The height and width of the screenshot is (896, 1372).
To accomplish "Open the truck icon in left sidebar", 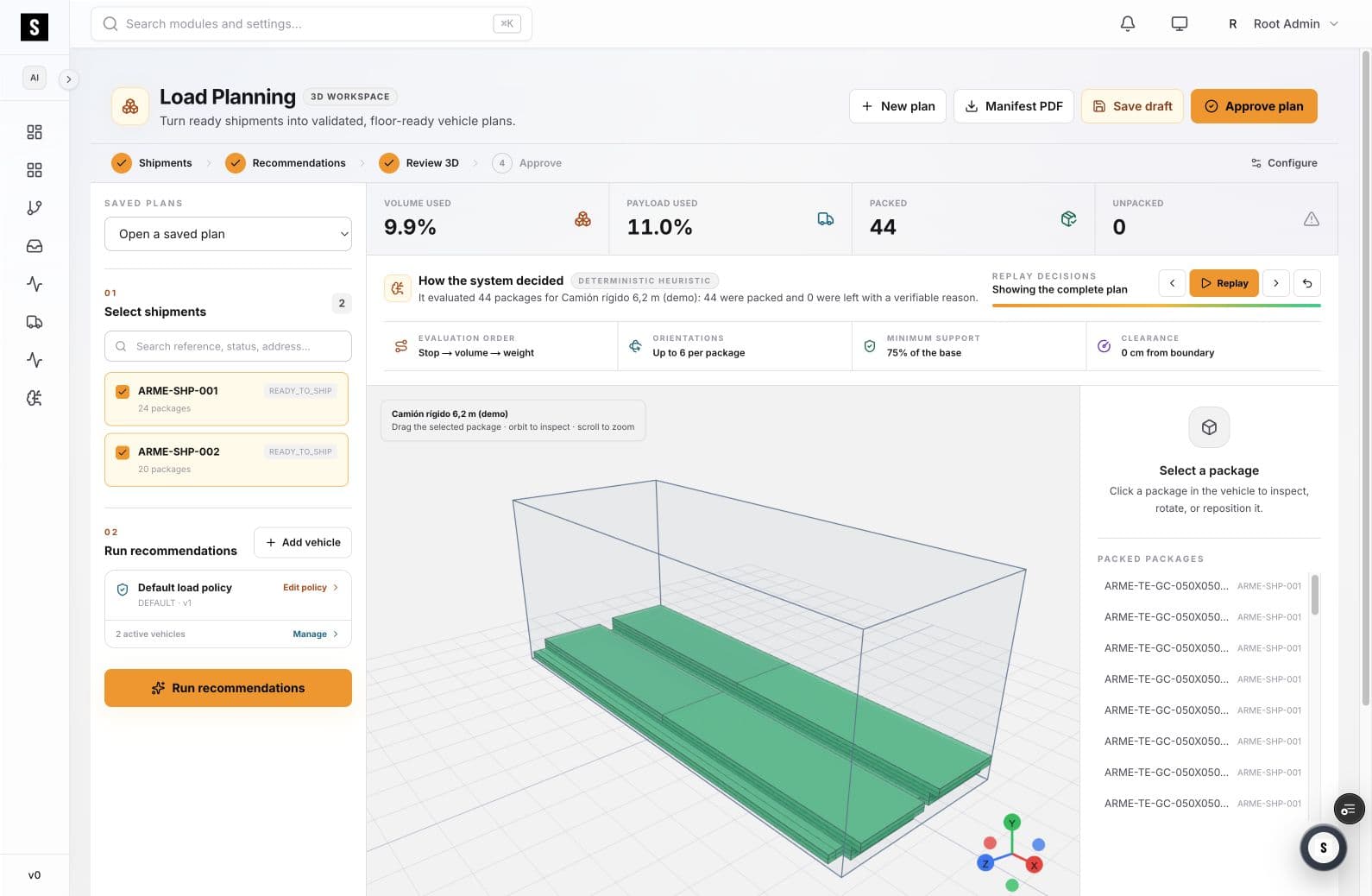I will pyautogui.click(x=35, y=322).
